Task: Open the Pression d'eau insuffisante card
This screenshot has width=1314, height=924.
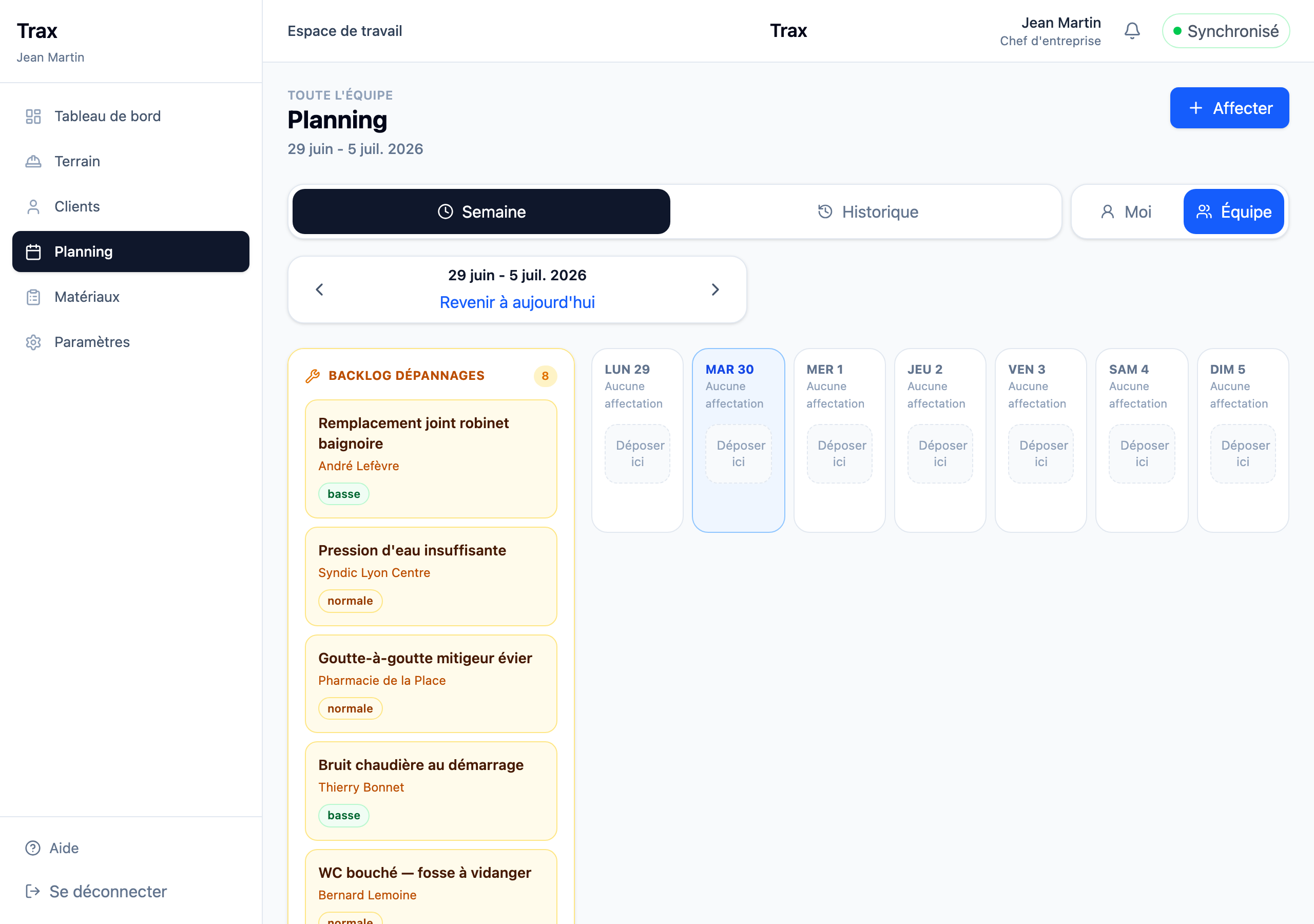Action: click(431, 576)
